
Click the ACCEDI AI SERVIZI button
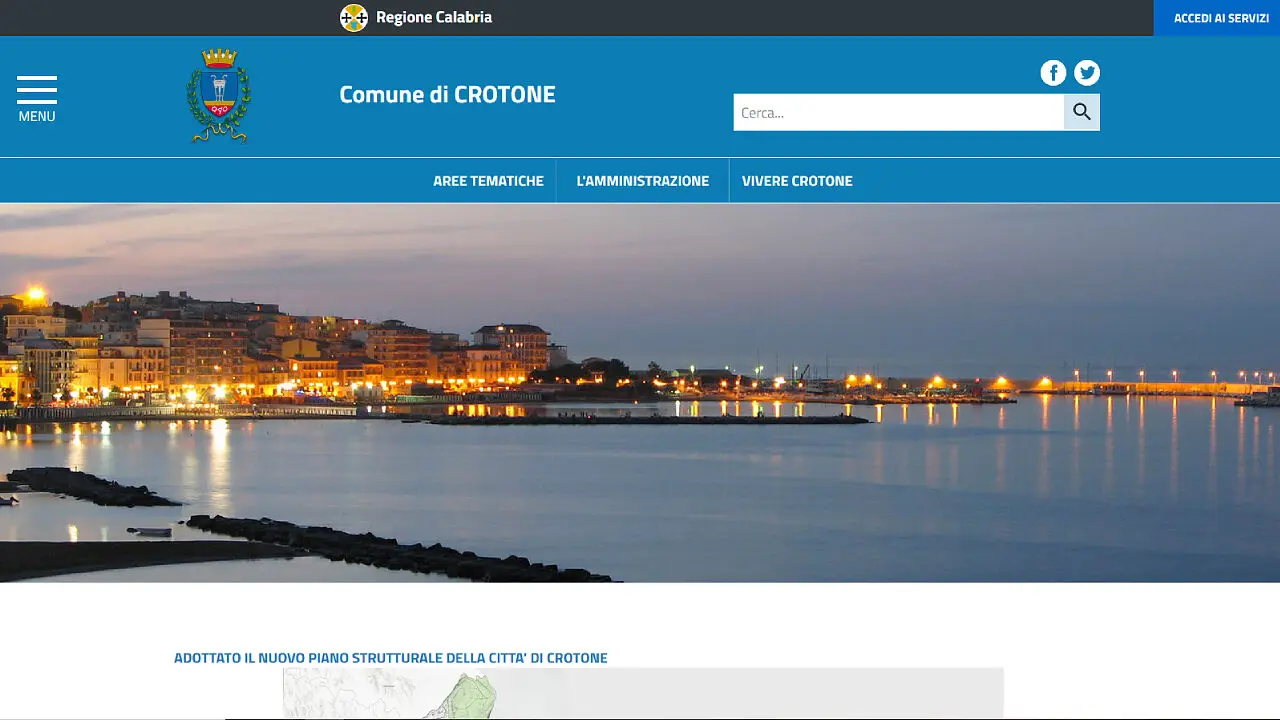click(1221, 18)
